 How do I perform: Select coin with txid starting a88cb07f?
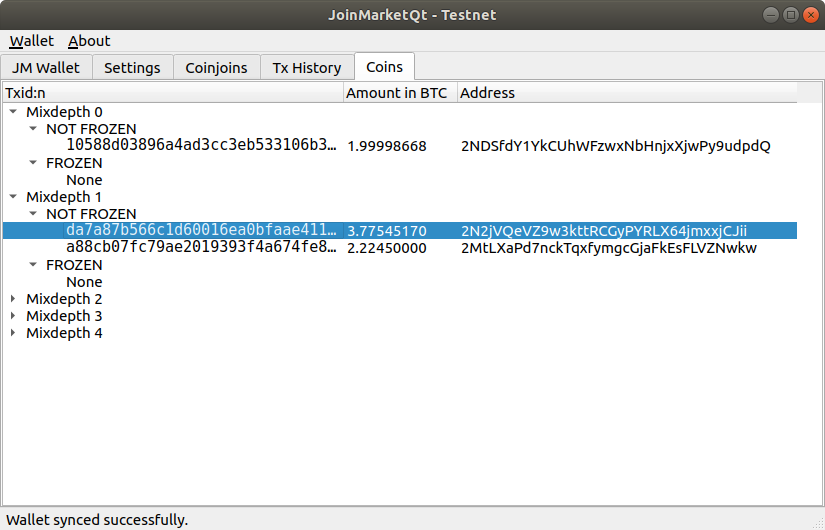(200, 248)
